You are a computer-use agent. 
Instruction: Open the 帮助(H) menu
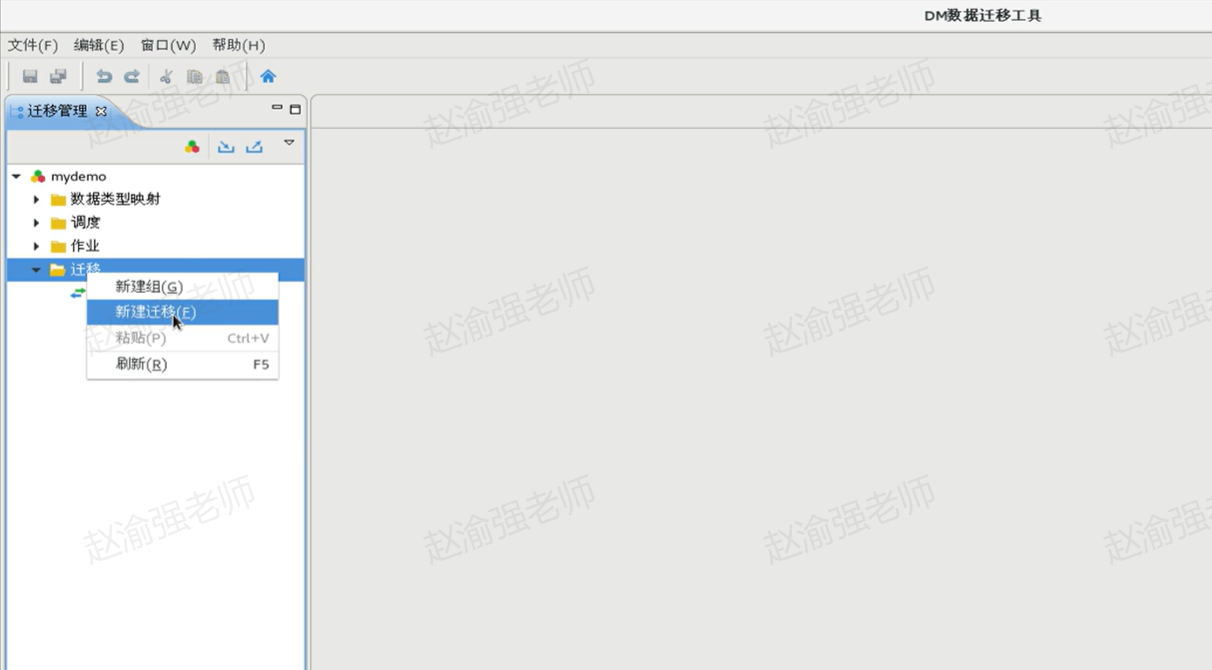click(x=238, y=45)
